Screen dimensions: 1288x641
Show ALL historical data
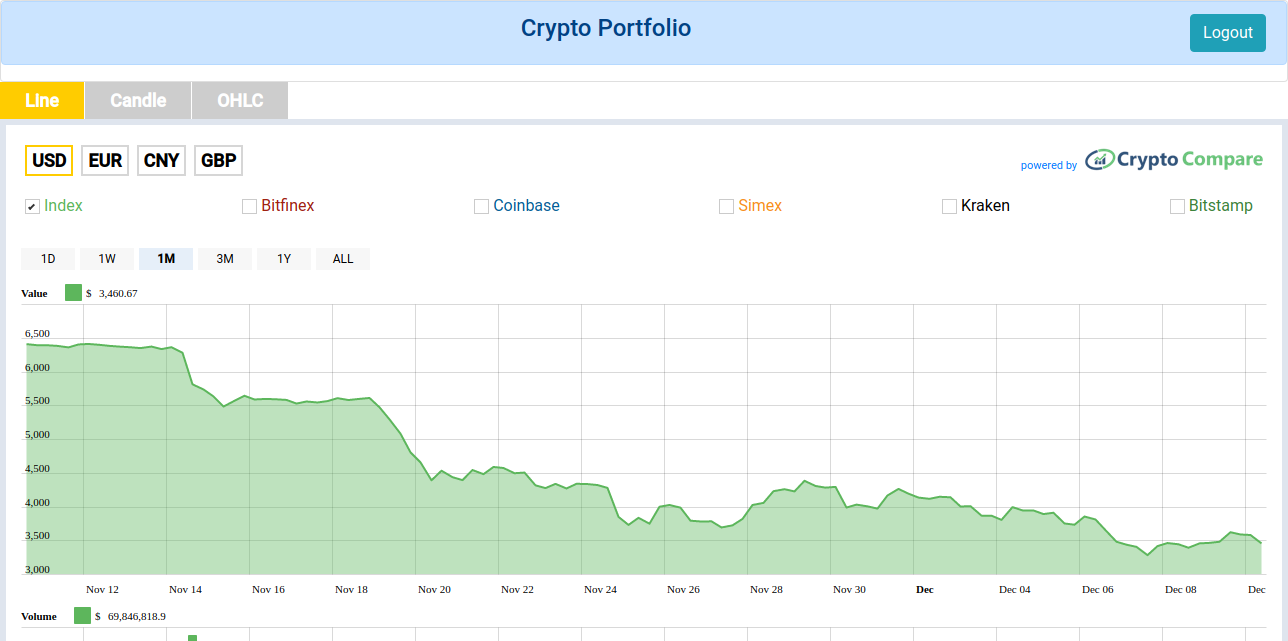click(343, 258)
